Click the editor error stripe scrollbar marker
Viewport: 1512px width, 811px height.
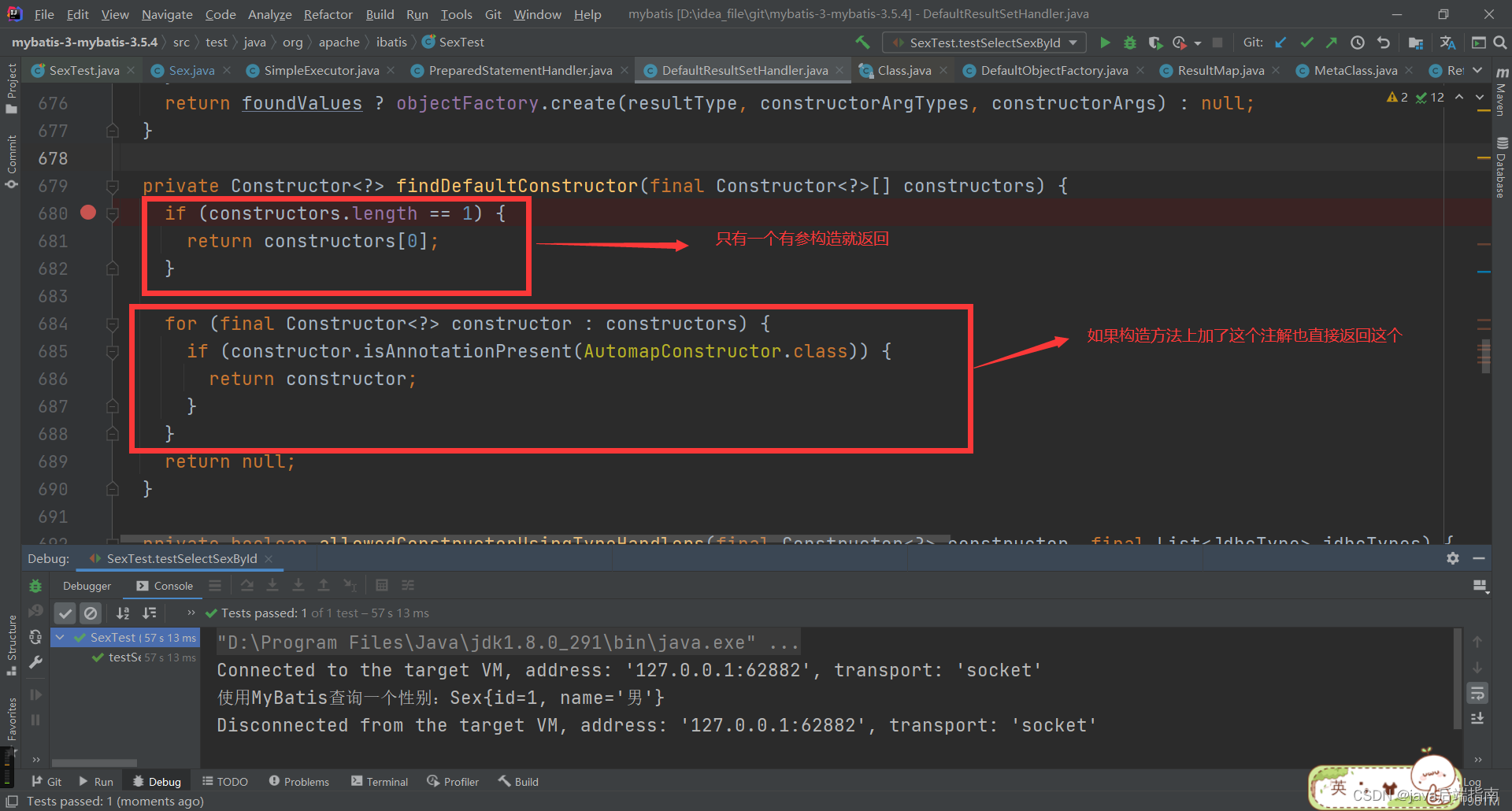pos(1484,356)
